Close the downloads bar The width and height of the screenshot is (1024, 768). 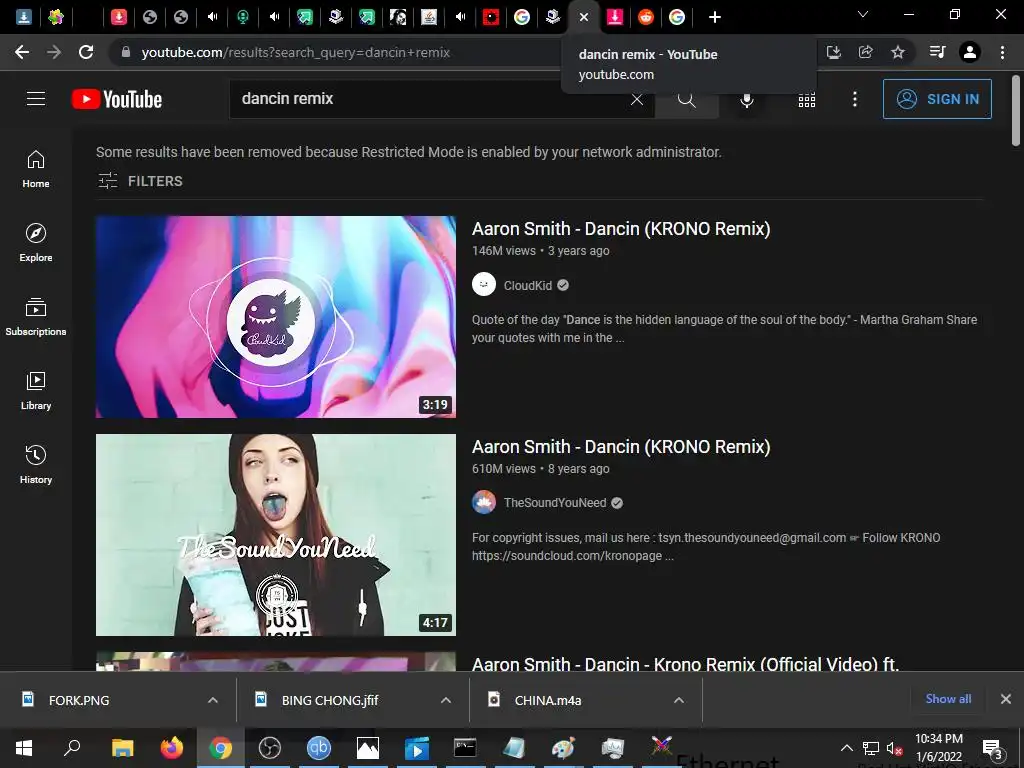click(x=1006, y=699)
